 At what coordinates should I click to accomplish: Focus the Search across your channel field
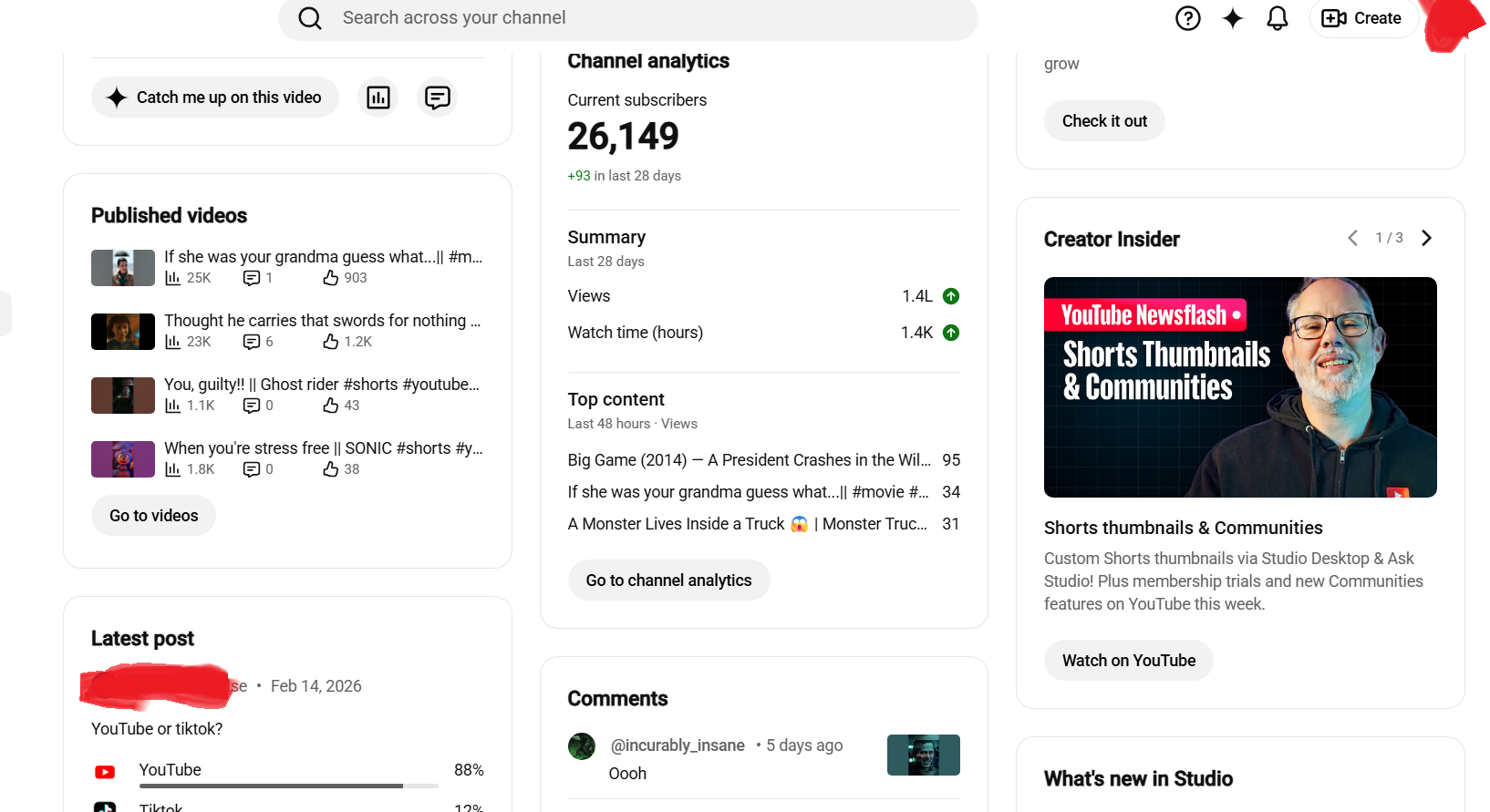click(628, 18)
